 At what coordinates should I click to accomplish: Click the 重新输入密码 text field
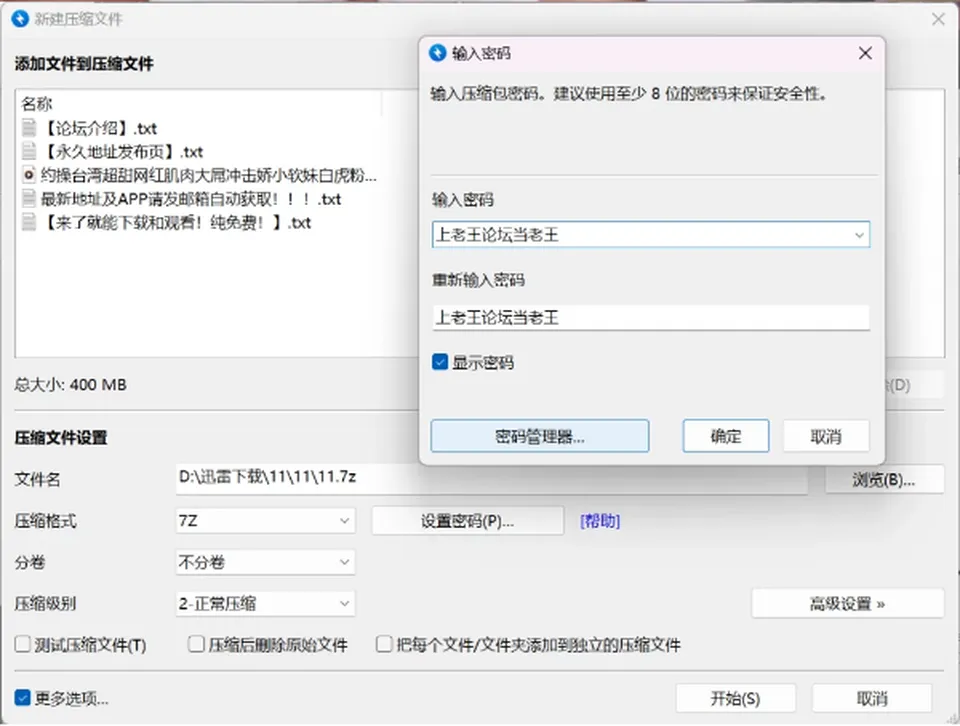[x=651, y=318]
